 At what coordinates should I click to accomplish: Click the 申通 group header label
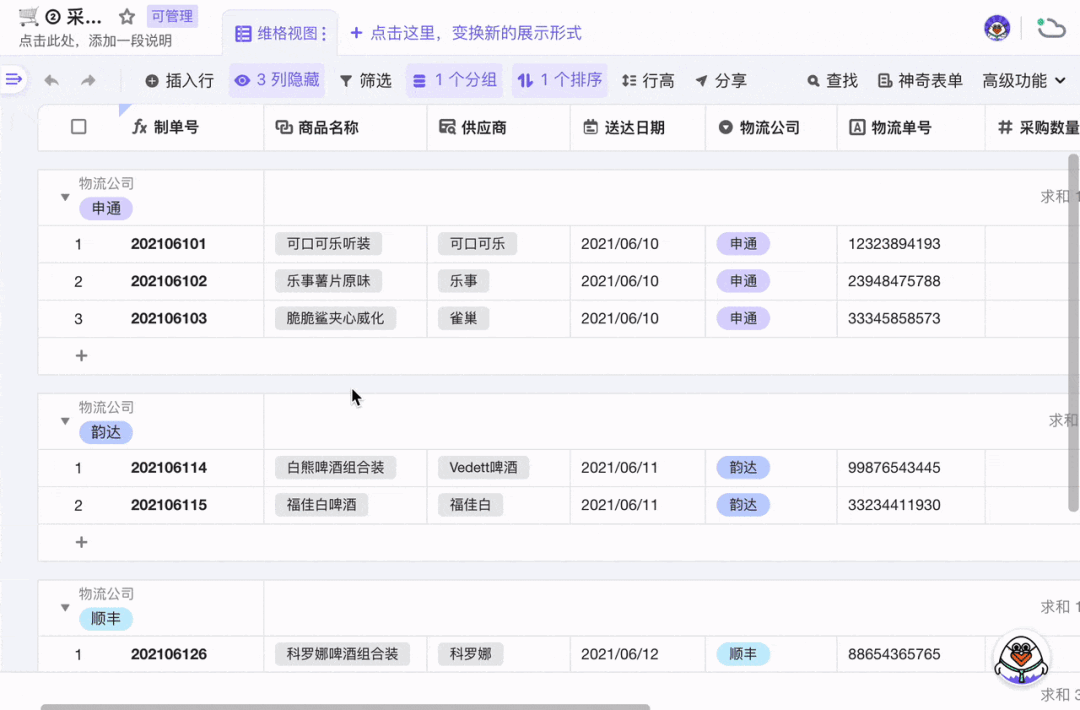pos(105,209)
